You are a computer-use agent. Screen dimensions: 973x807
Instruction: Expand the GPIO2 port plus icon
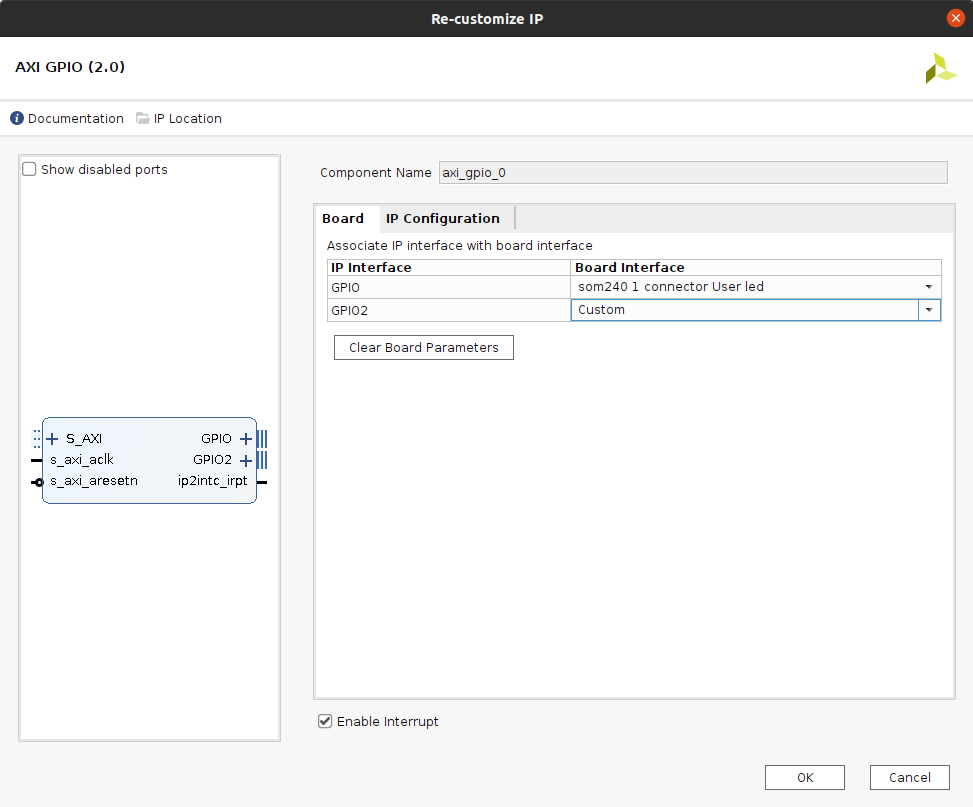pyautogui.click(x=246, y=460)
